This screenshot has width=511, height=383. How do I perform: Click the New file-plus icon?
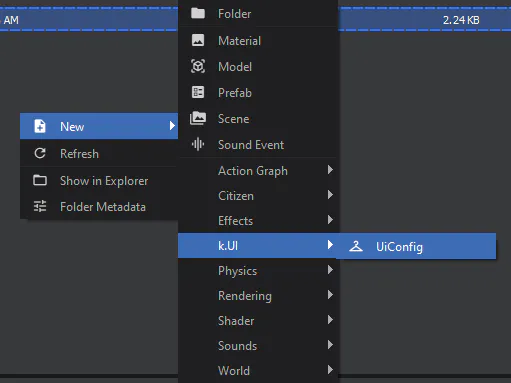(40, 126)
